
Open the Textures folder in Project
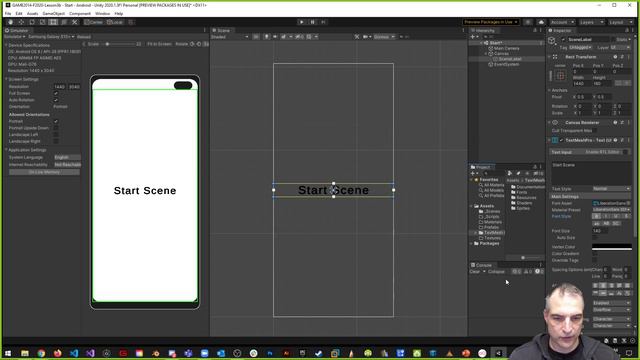pyautogui.click(x=492, y=238)
